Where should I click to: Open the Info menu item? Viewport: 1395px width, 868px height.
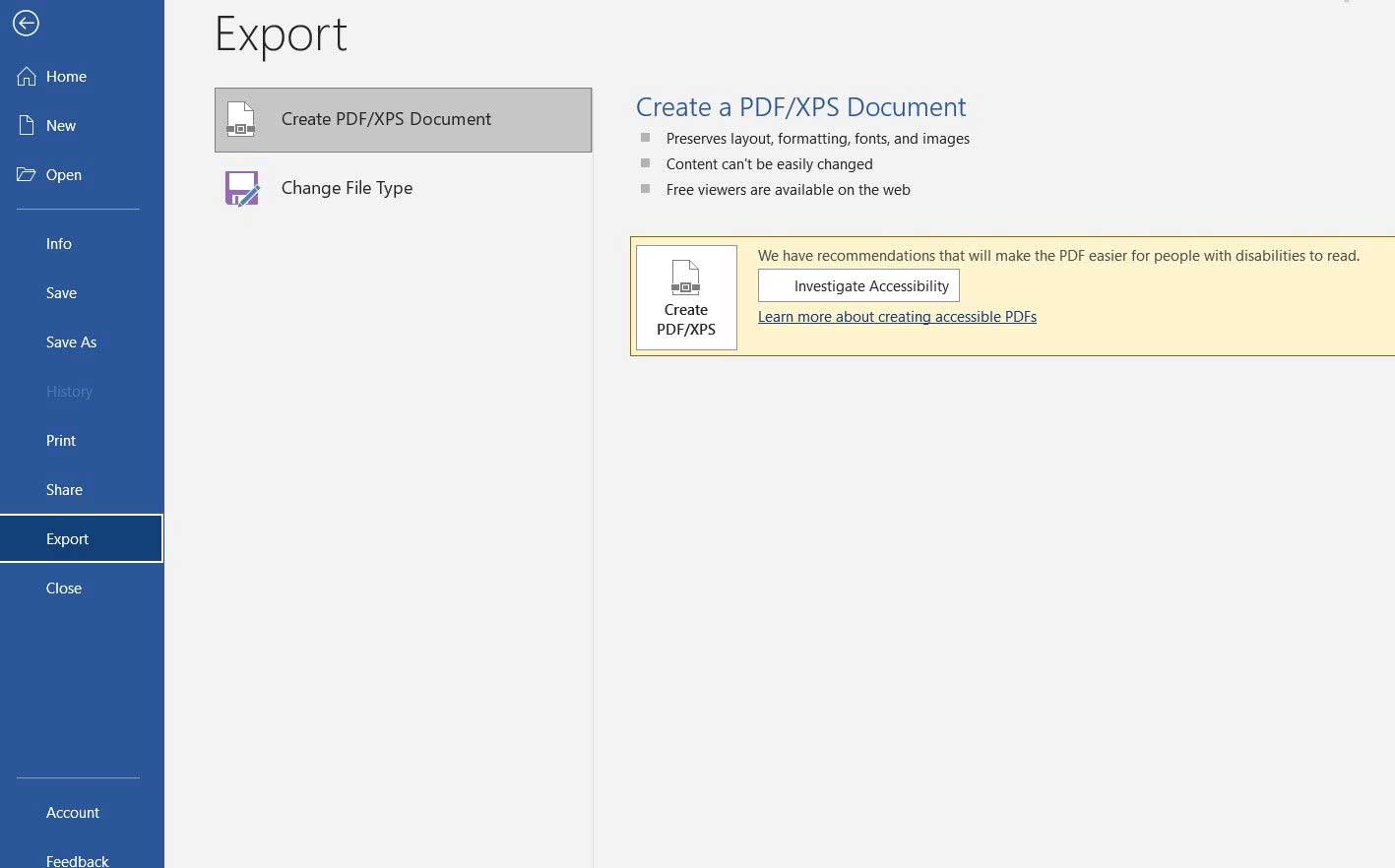[59, 244]
